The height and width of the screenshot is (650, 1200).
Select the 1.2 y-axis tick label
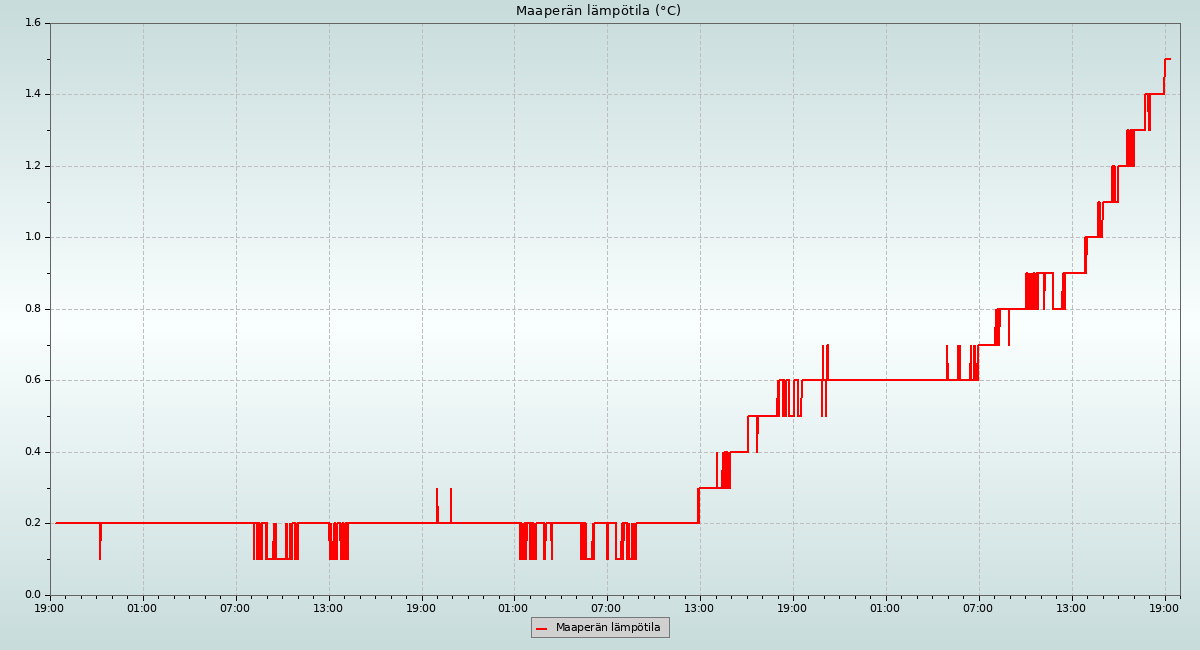32,166
